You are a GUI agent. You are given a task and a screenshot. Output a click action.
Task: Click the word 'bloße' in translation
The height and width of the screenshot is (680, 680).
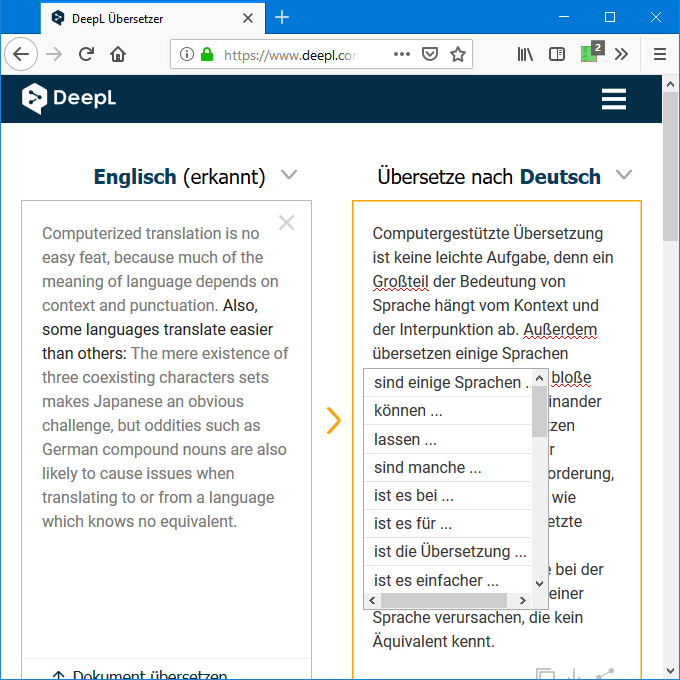point(571,378)
